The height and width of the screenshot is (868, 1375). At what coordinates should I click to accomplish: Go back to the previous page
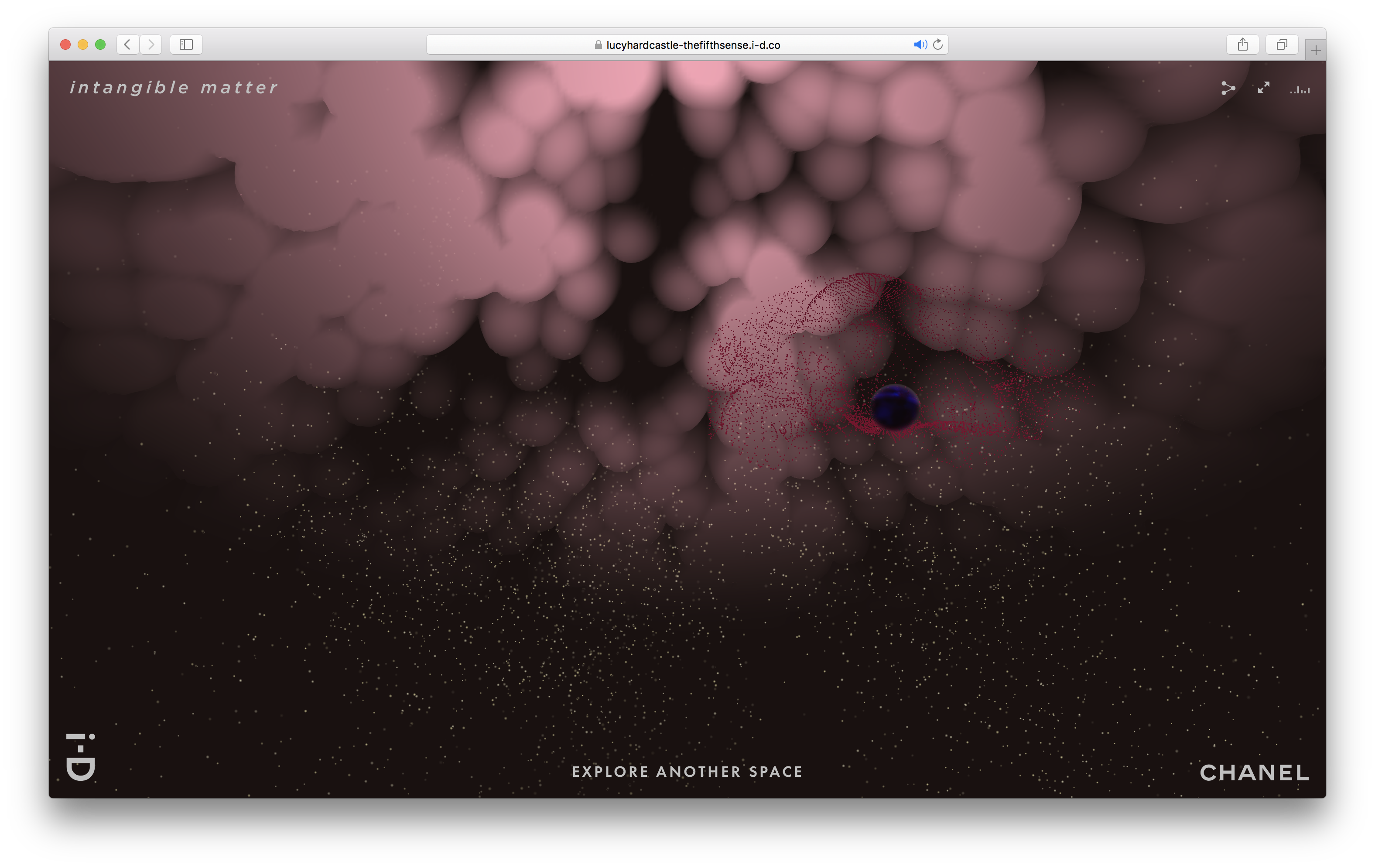point(128,44)
